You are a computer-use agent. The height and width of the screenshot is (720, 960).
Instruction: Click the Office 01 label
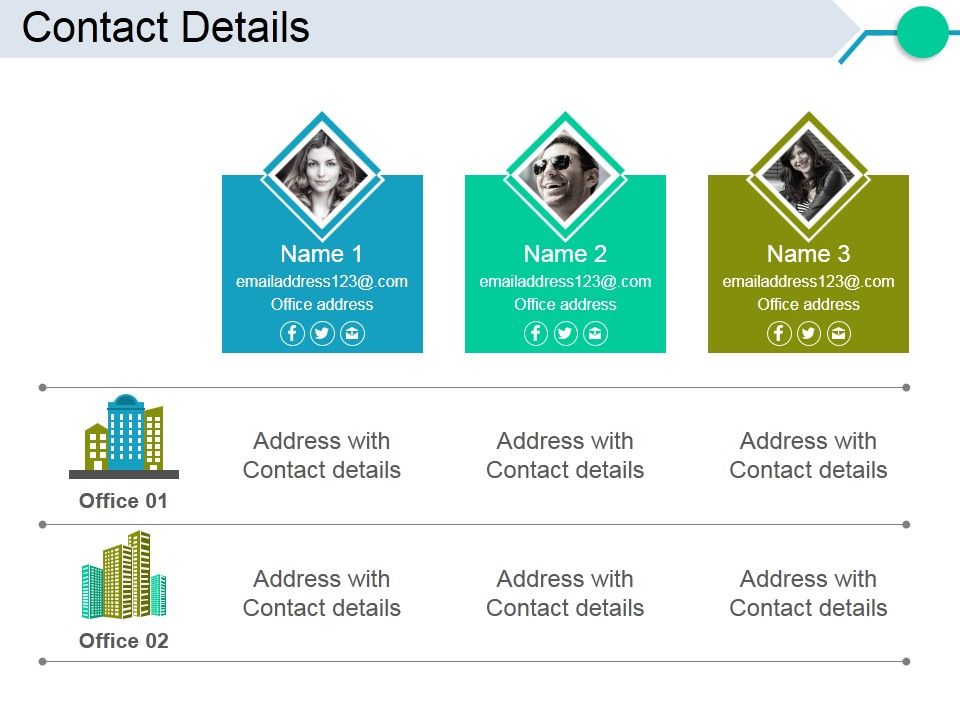pos(123,501)
